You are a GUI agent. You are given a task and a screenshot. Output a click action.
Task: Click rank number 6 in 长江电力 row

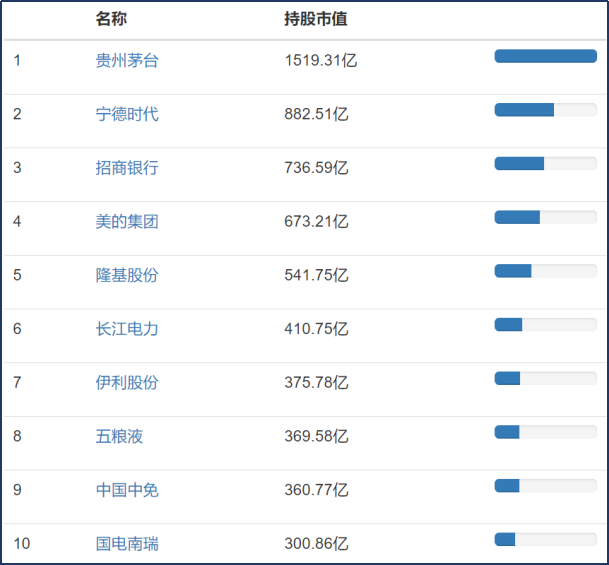click(x=17, y=329)
